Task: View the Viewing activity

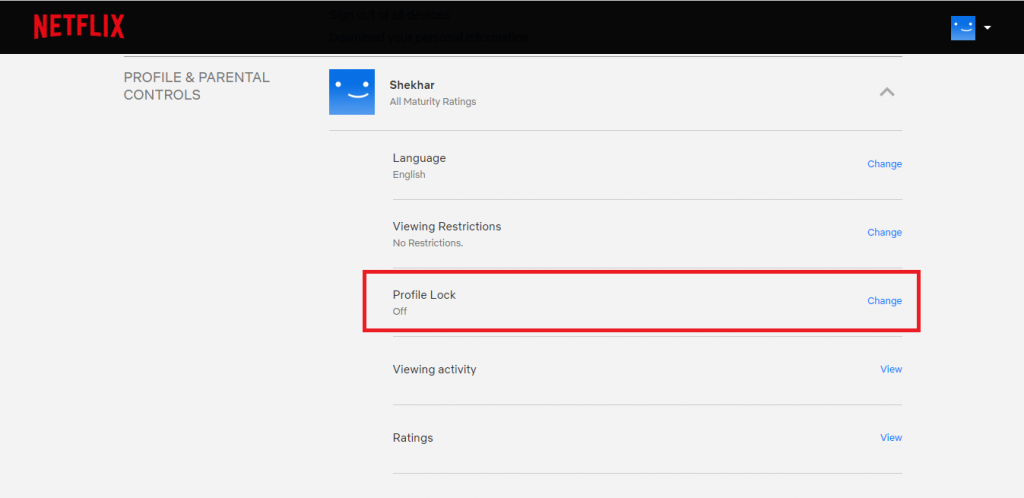Action: click(x=891, y=369)
